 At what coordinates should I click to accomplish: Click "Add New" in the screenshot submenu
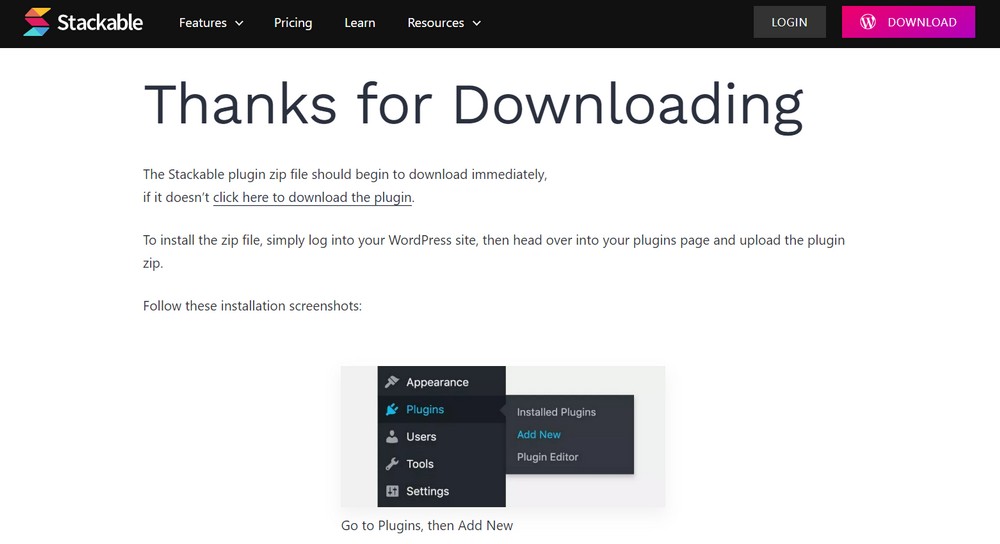click(539, 434)
